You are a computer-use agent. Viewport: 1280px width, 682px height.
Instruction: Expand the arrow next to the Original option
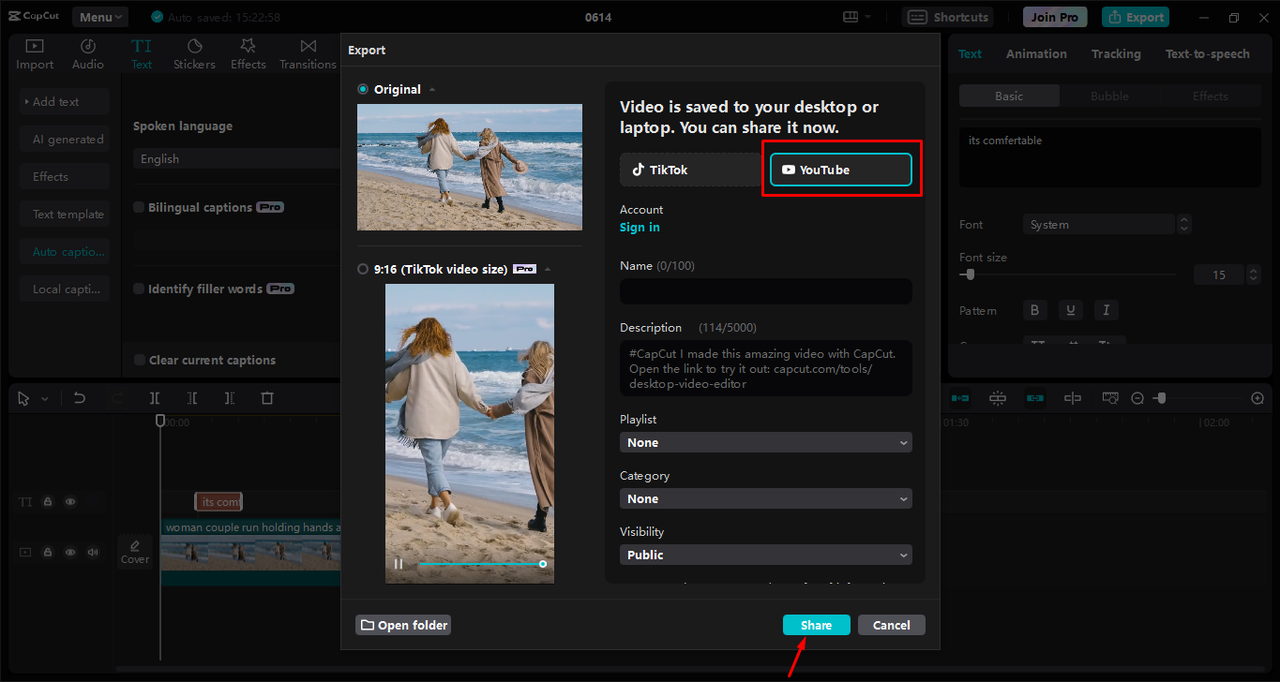tap(432, 90)
